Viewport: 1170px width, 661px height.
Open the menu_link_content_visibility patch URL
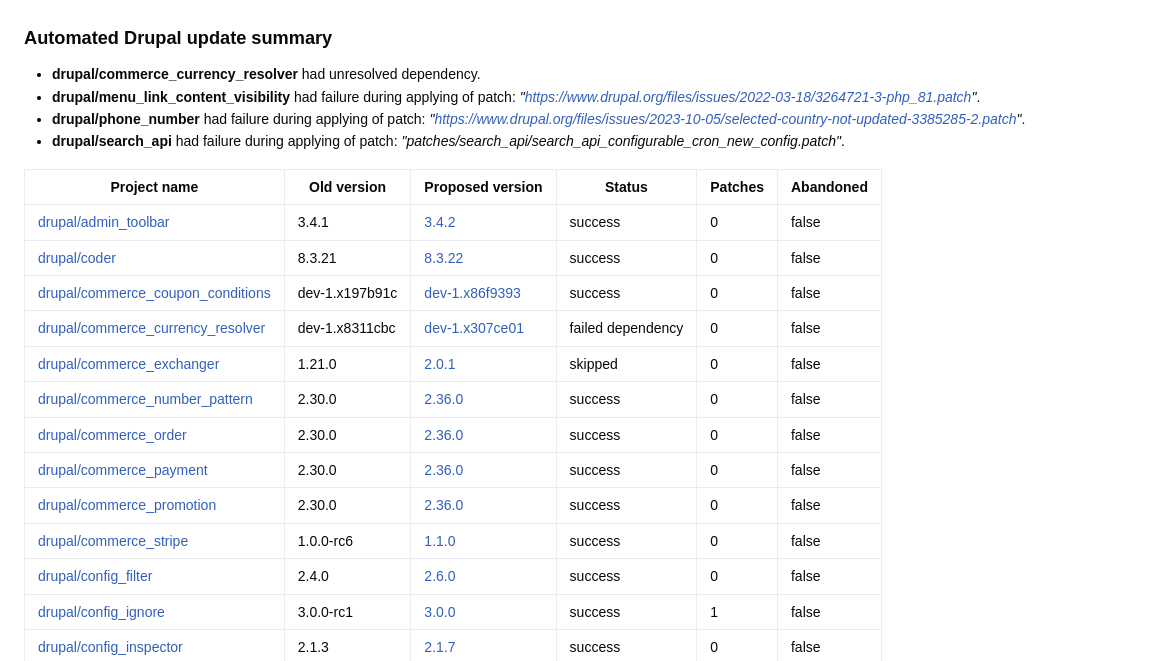[x=747, y=97]
